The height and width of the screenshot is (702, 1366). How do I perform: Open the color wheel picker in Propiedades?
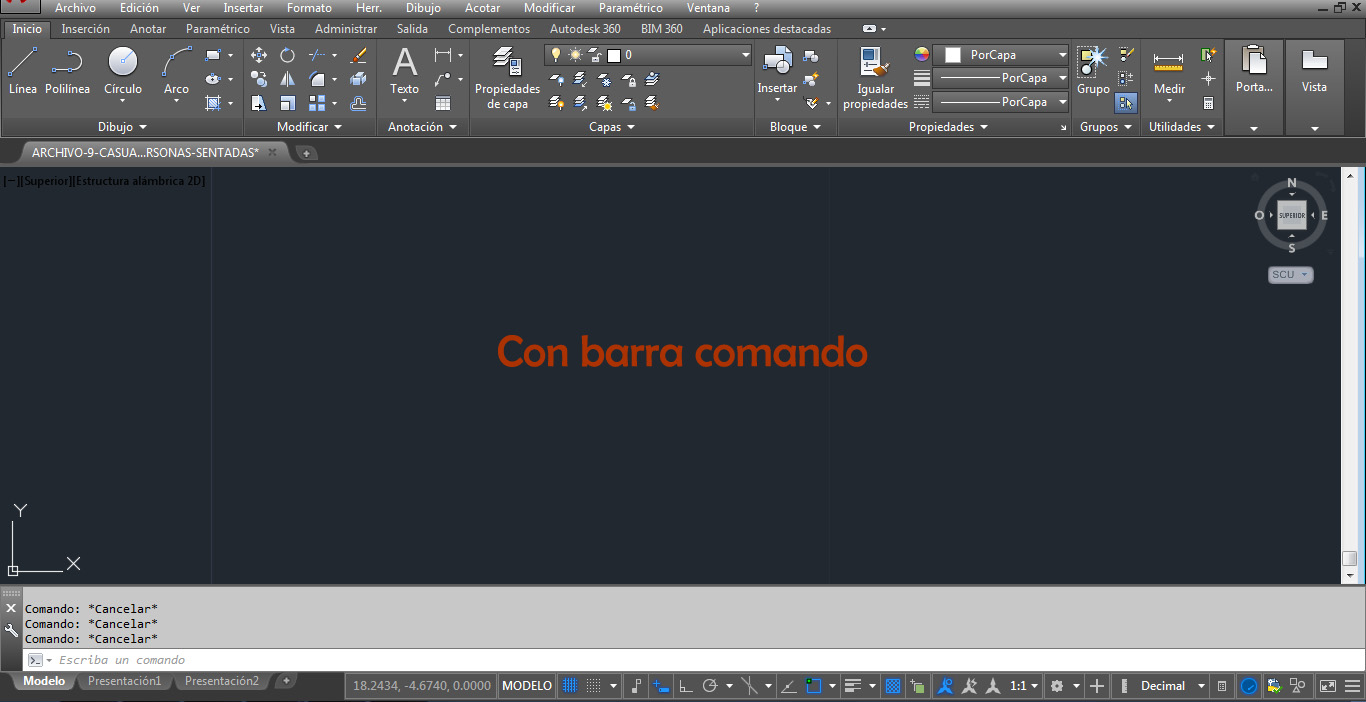[x=921, y=52]
